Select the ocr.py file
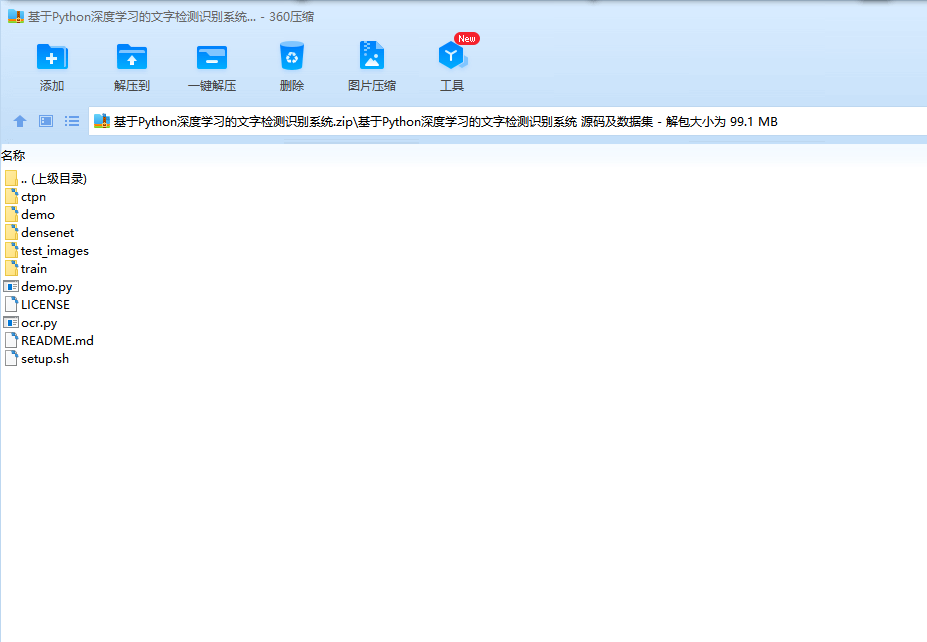The height and width of the screenshot is (642, 927). pos(31,323)
